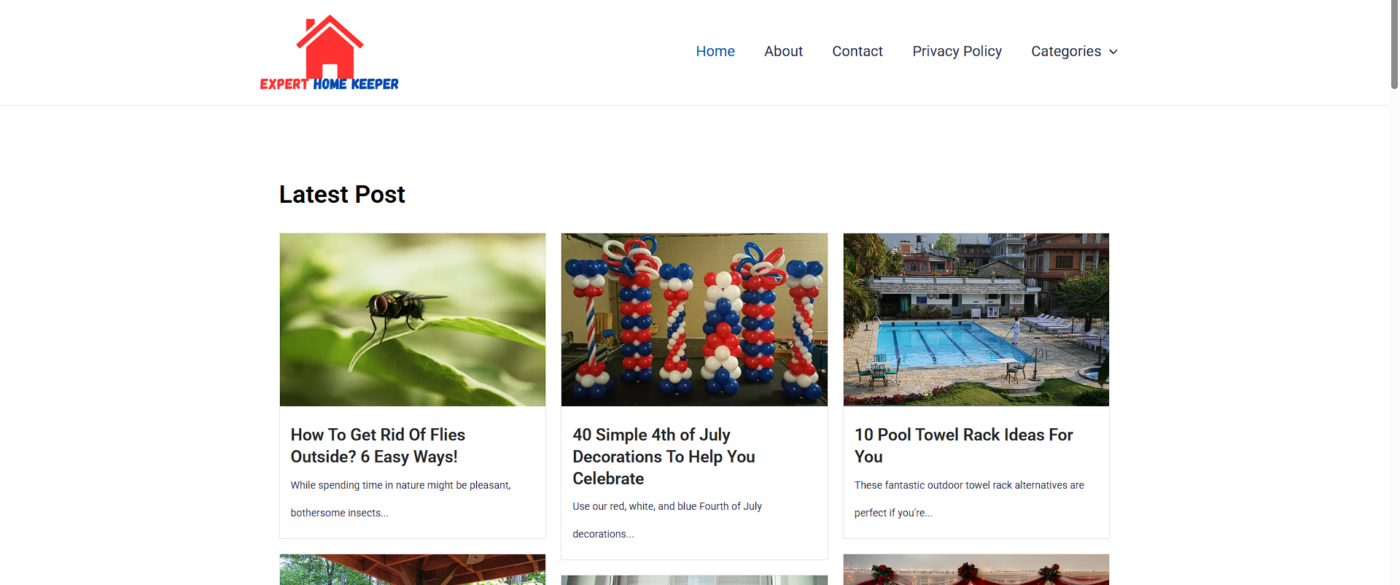Open the balloon columns post image
Screen dimensions: 1400x585
(x=694, y=320)
